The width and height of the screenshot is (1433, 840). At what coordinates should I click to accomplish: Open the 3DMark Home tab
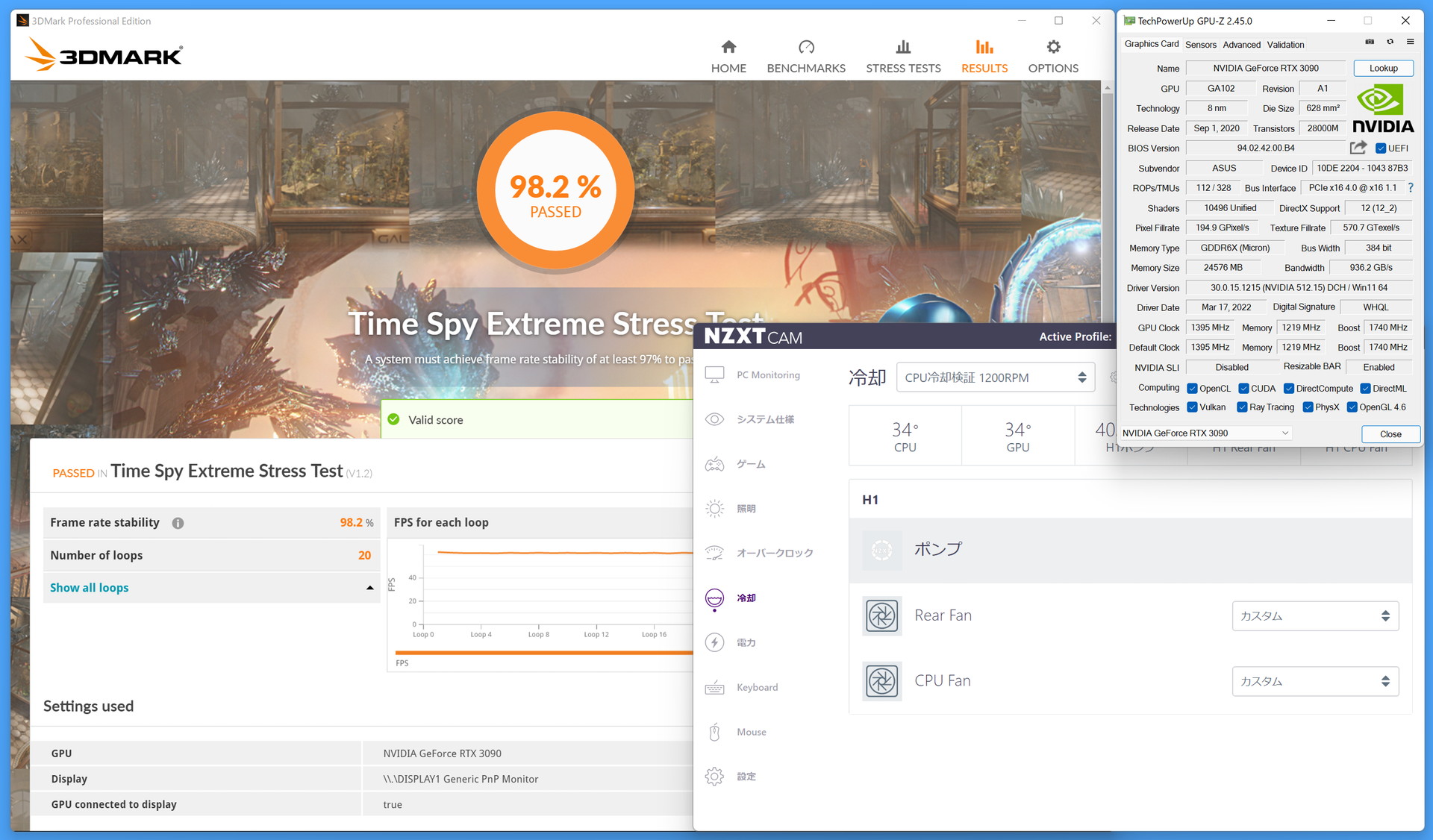pyautogui.click(x=728, y=57)
